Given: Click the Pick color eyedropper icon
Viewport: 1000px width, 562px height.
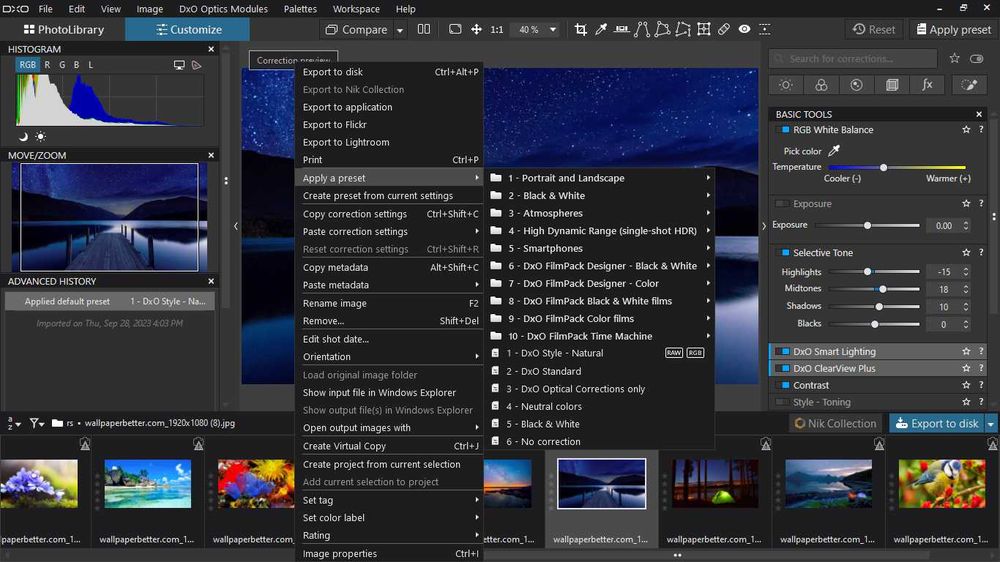Looking at the screenshot, I should 835,151.
